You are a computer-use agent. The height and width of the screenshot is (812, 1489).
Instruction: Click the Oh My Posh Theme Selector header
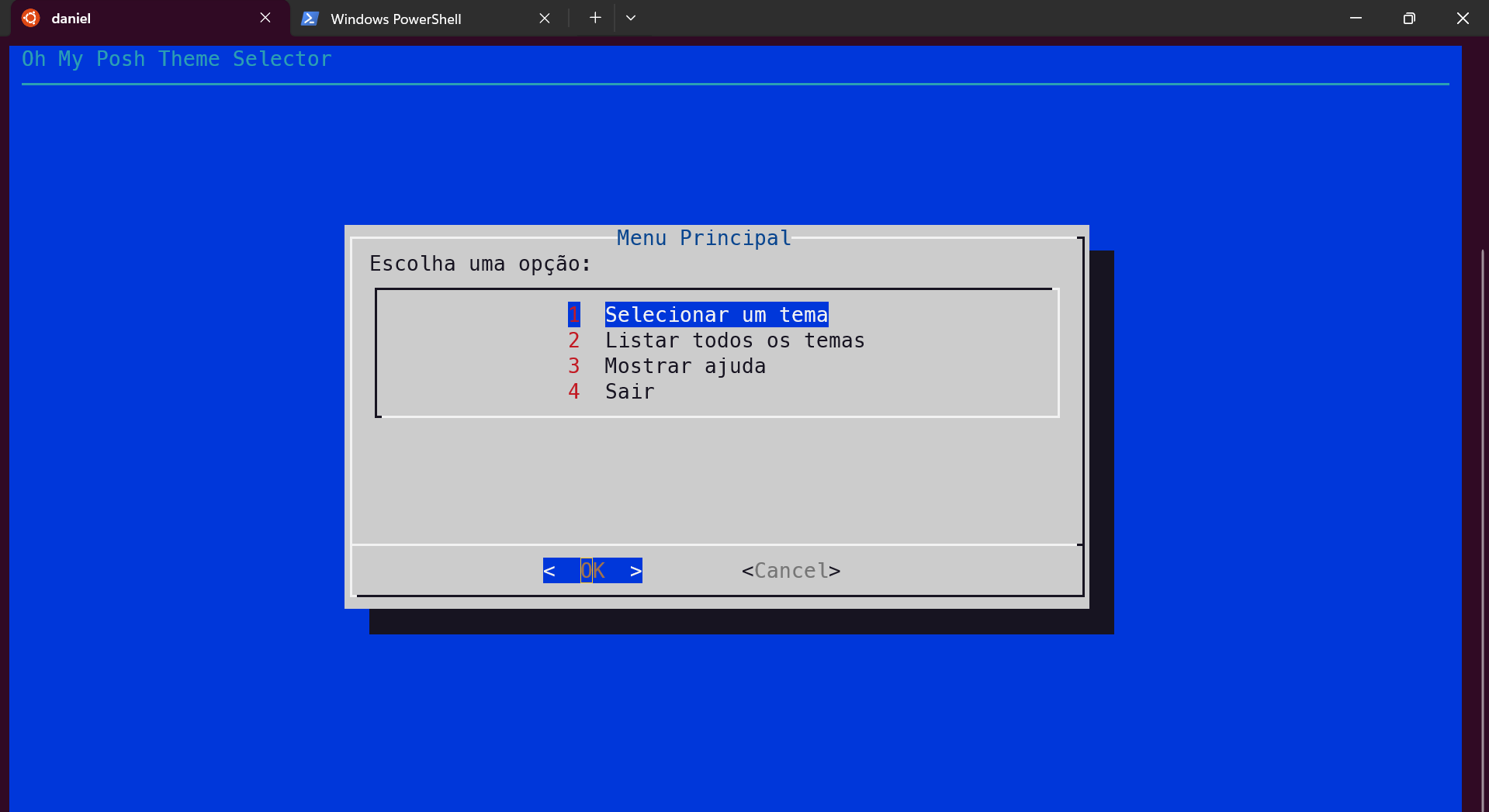point(177,59)
